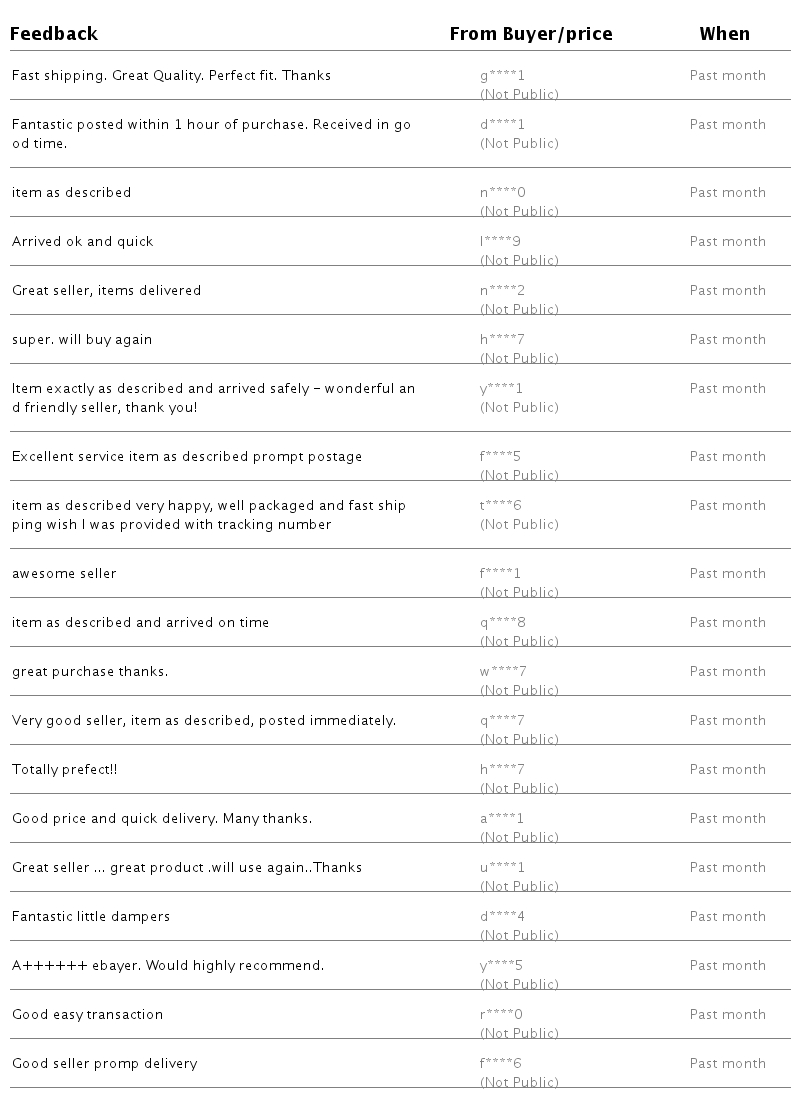Click buyer name u****1
The width and height of the screenshot is (800, 1107).
pyautogui.click(x=502, y=868)
